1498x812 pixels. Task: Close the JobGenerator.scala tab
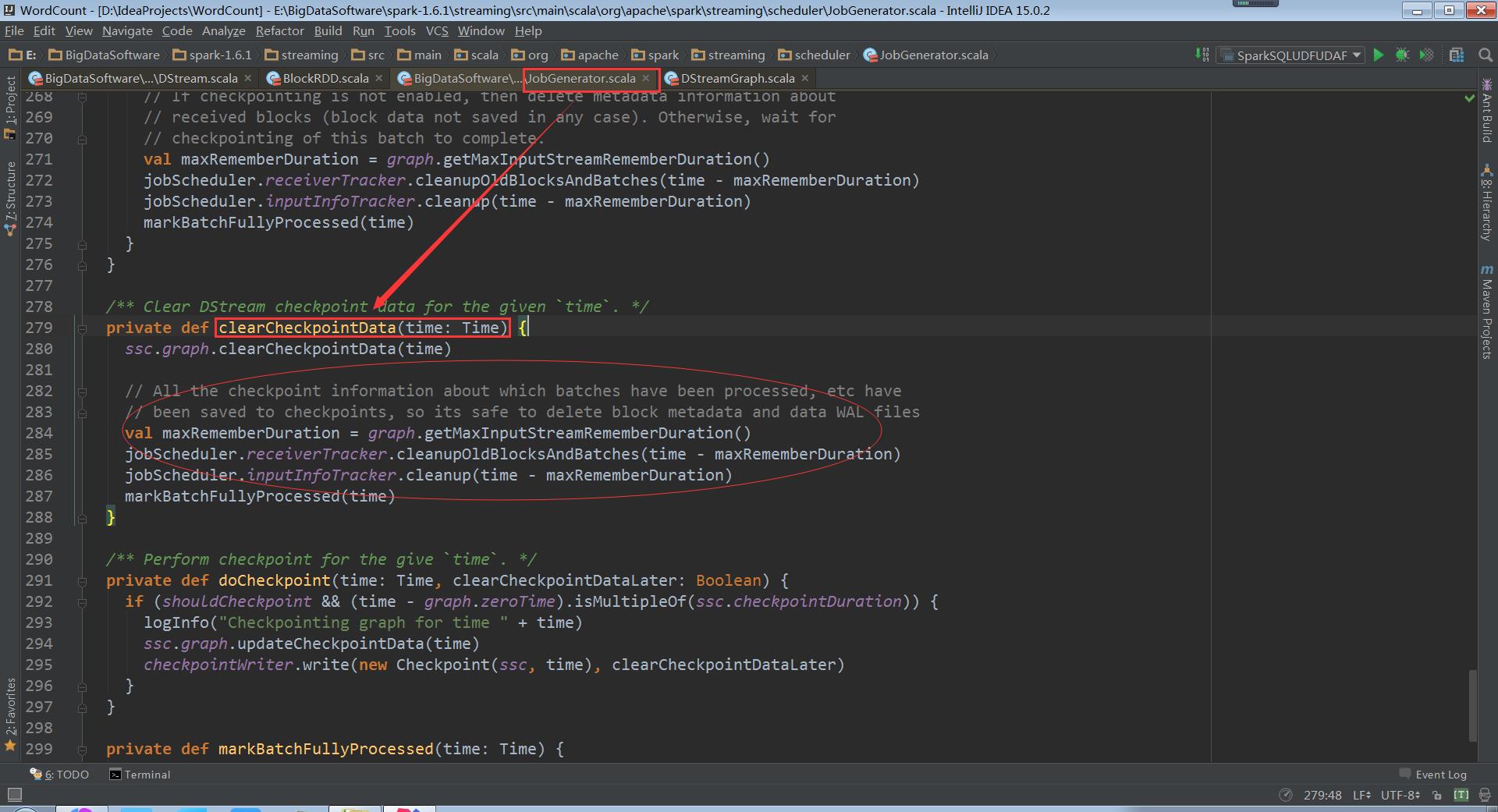coord(646,78)
